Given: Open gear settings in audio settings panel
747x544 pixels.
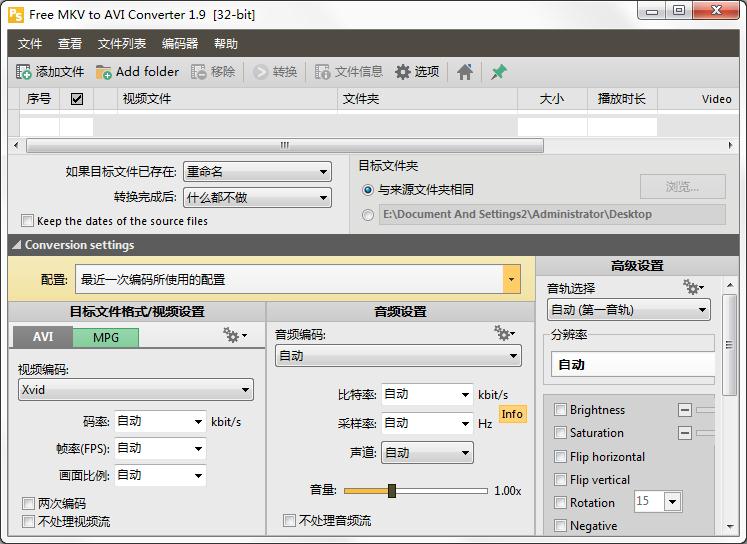Looking at the screenshot, I should pyautogui.click(x=504, y=333).
